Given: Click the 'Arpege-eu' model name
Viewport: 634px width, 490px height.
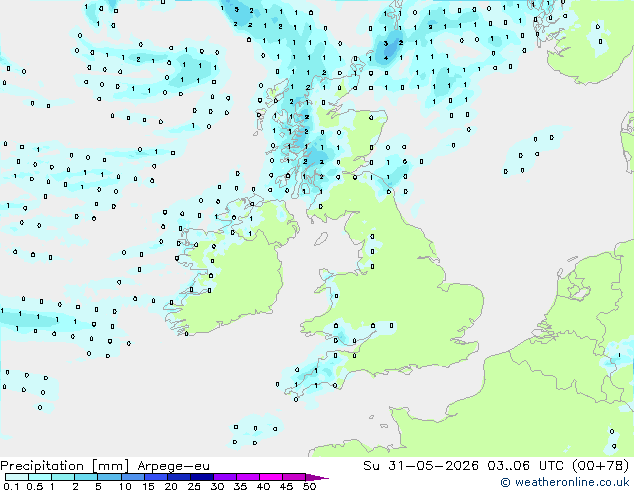Looking at the screenshot, I should point(173,467).
